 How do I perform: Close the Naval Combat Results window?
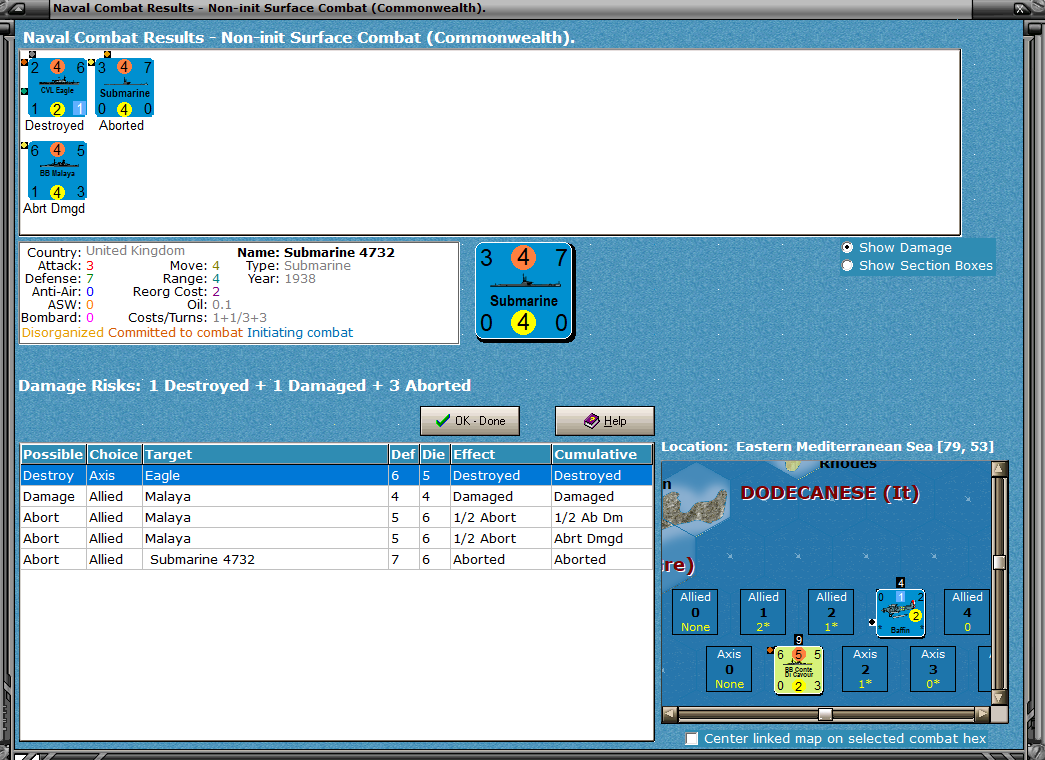tap(1021, 9)
